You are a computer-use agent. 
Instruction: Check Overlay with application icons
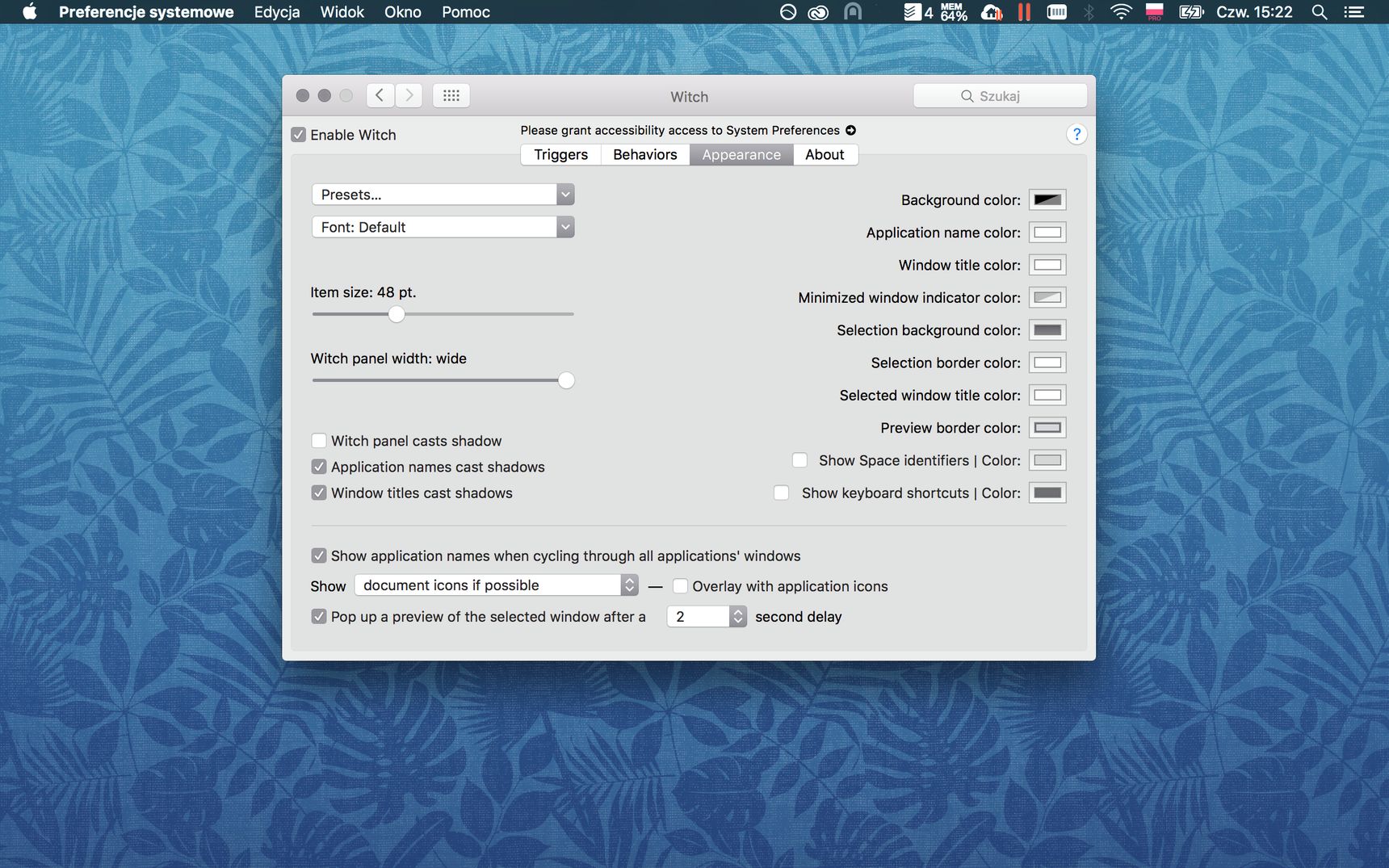pos(680,586)
